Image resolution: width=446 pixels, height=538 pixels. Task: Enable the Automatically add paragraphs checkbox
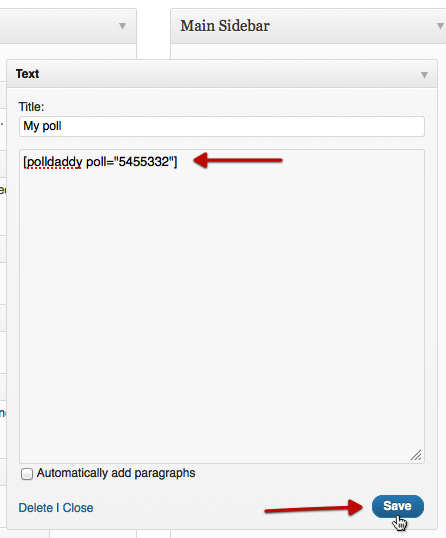[27, 474]
